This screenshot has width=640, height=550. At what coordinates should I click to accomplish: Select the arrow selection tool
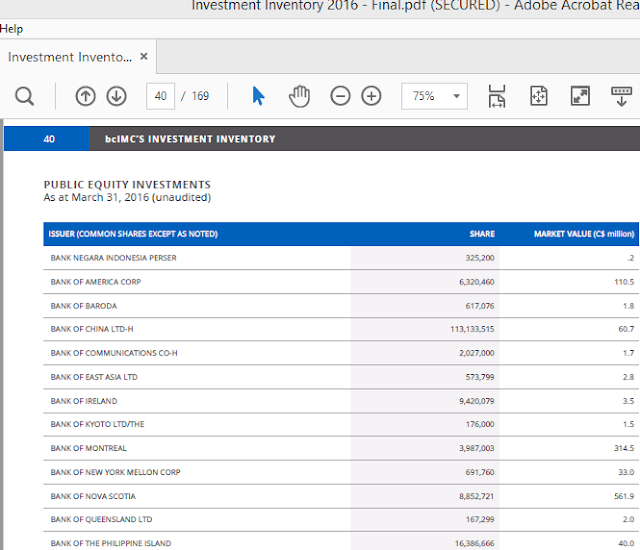click(258, 96)
